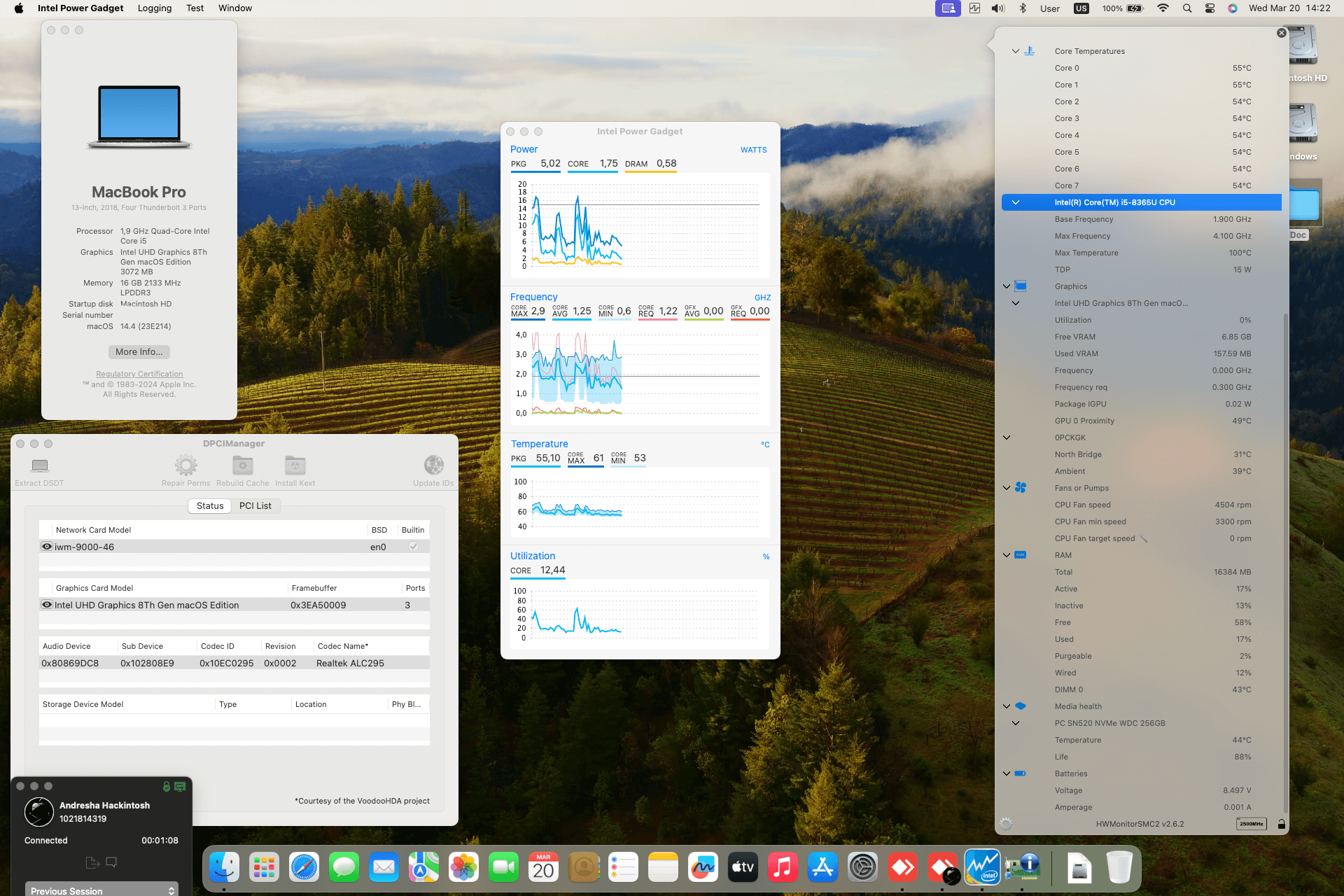Click DPCIManager card icon in the Dock
Screen dimensions: 1344x896
pos(1022,868)
